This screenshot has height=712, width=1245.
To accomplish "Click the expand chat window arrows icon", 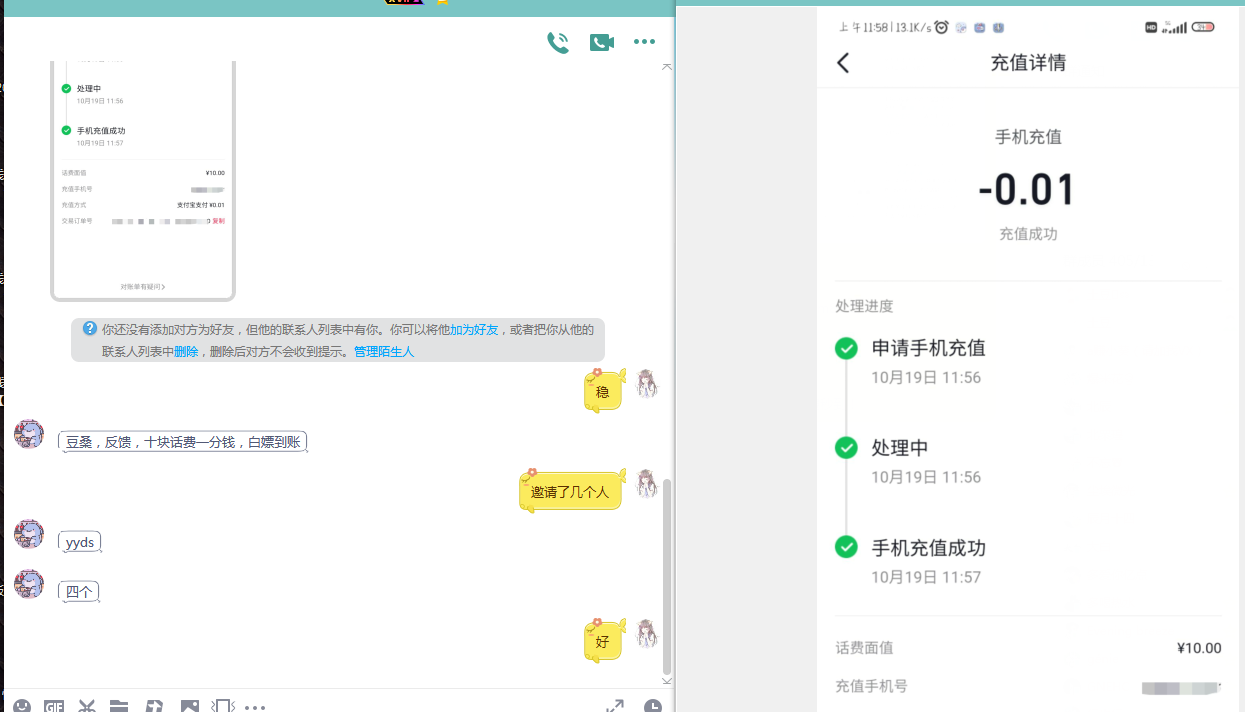I will [x=616, y=705].
